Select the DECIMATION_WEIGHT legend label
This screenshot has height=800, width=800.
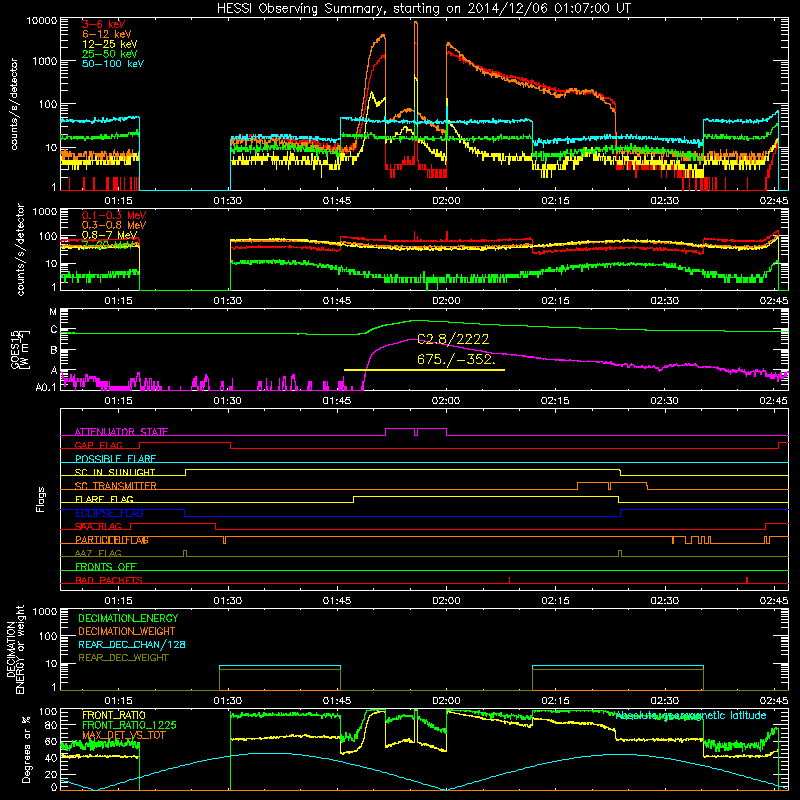click(127, 632)
